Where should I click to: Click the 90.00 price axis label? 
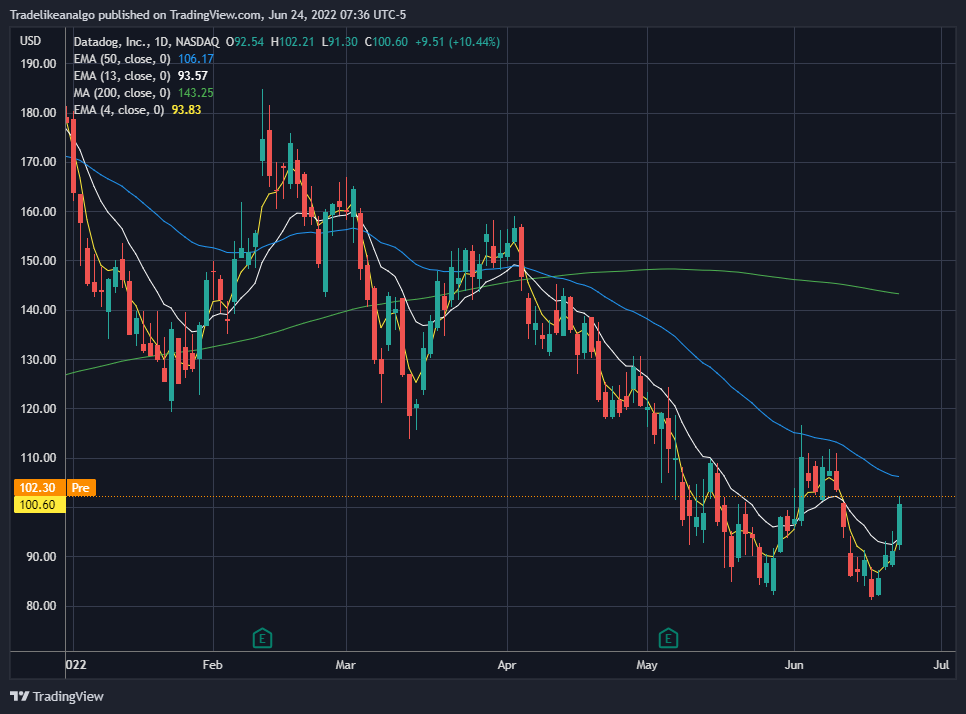pos(41,556)
